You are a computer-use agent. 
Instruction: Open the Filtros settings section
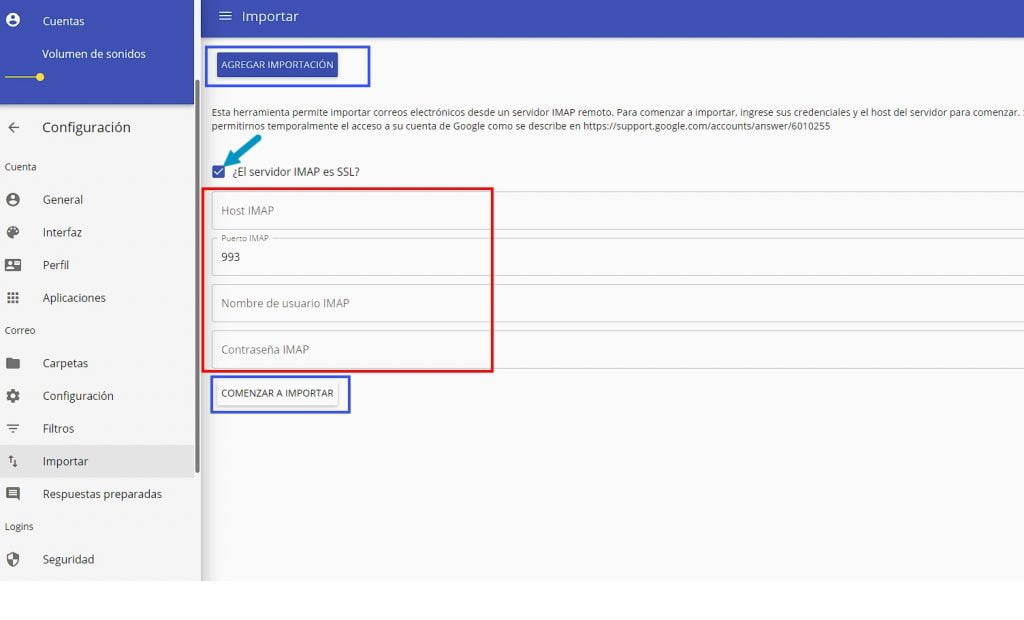coord(62,428)
